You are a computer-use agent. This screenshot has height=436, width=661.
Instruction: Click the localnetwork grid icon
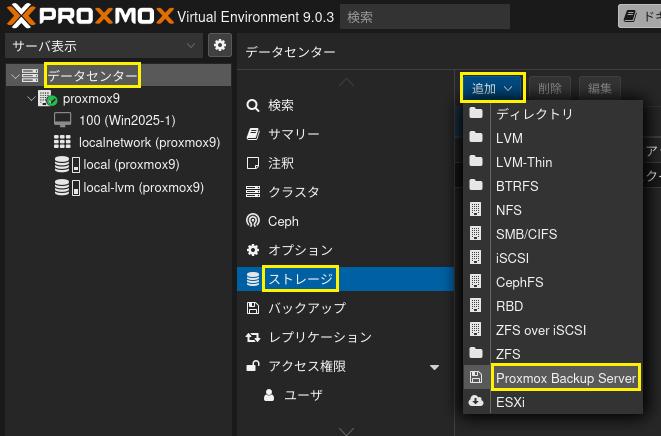point(62,142)
